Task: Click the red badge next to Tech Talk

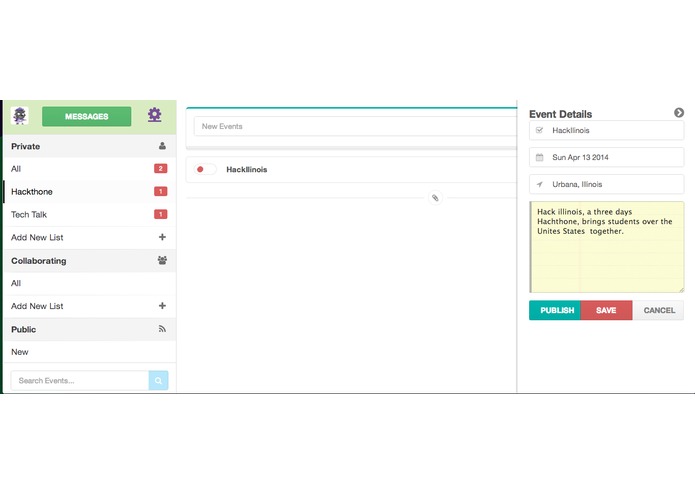Action: [160, 214]
